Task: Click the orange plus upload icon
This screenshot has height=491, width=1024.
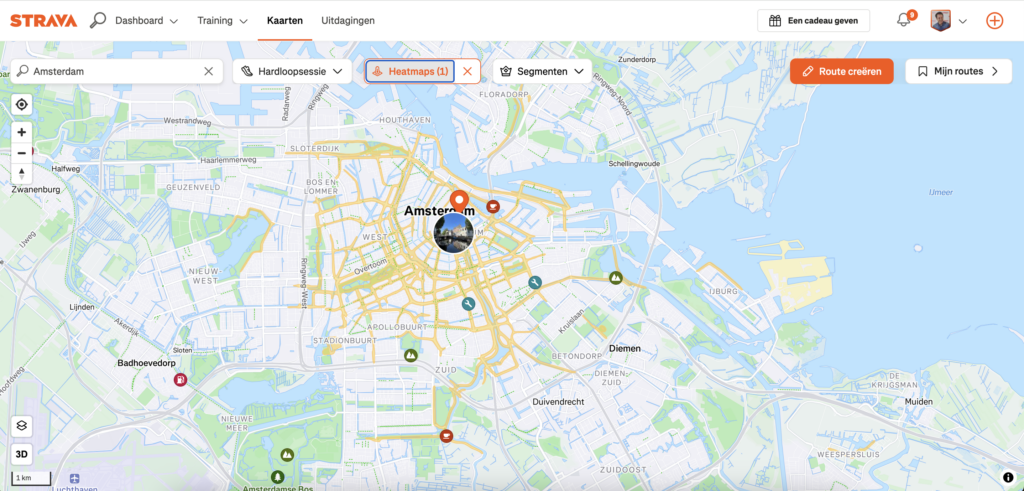Action: (x=994, y=20)
